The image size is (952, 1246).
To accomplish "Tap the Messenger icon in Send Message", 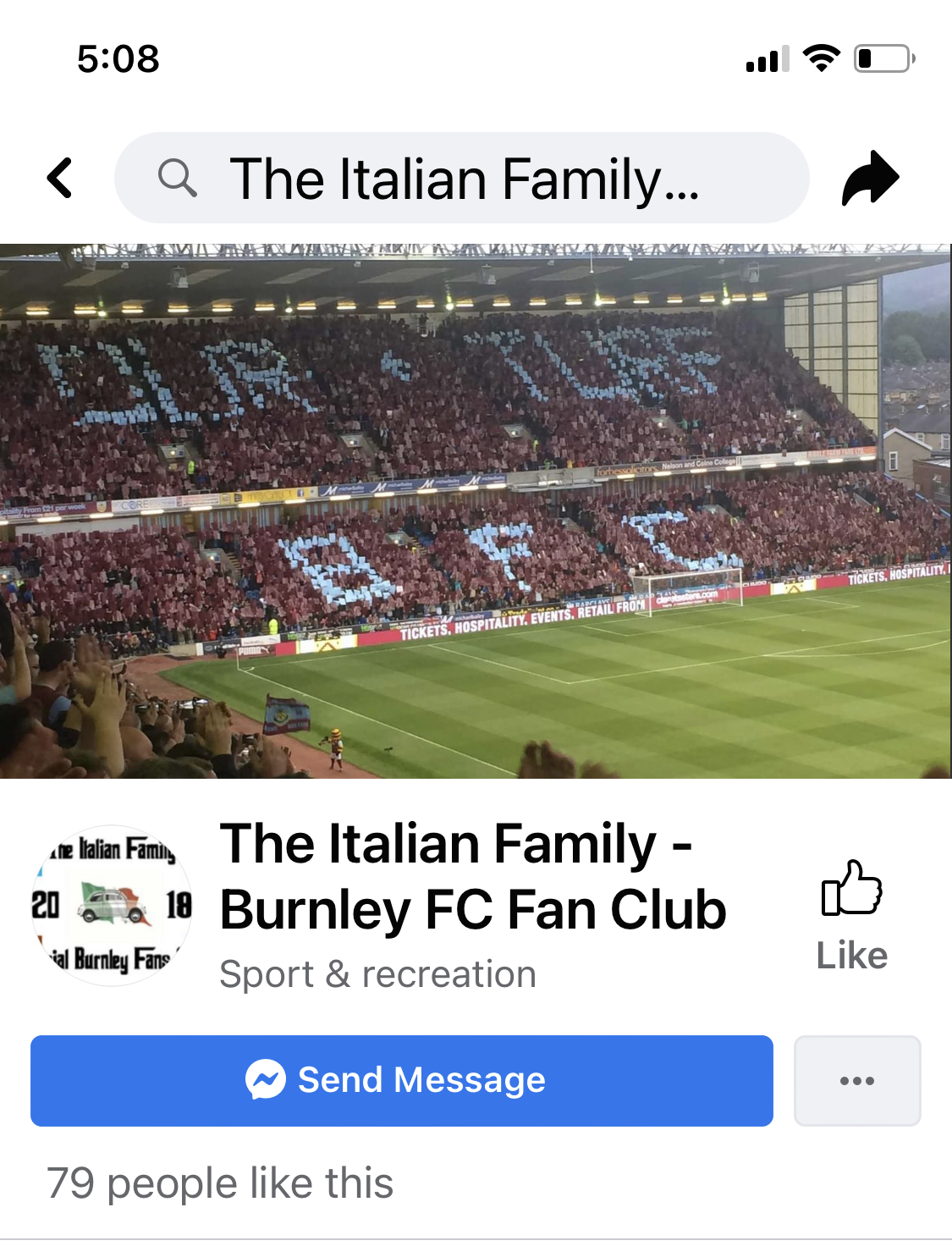I will pyautogui.click(x=266, y=1080).
